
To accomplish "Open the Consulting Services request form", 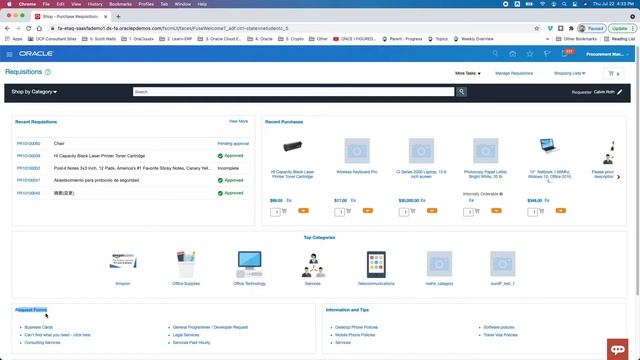I will 42,343.
